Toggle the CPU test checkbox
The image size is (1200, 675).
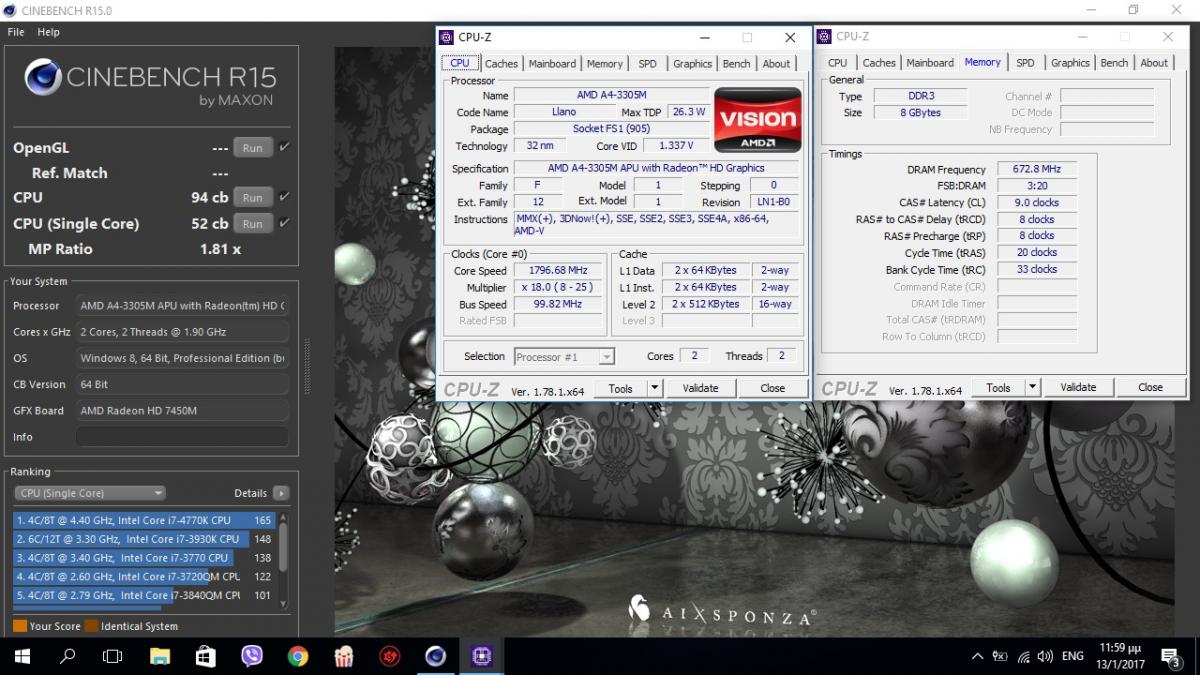pyautogui.click(x=285, y=197)
